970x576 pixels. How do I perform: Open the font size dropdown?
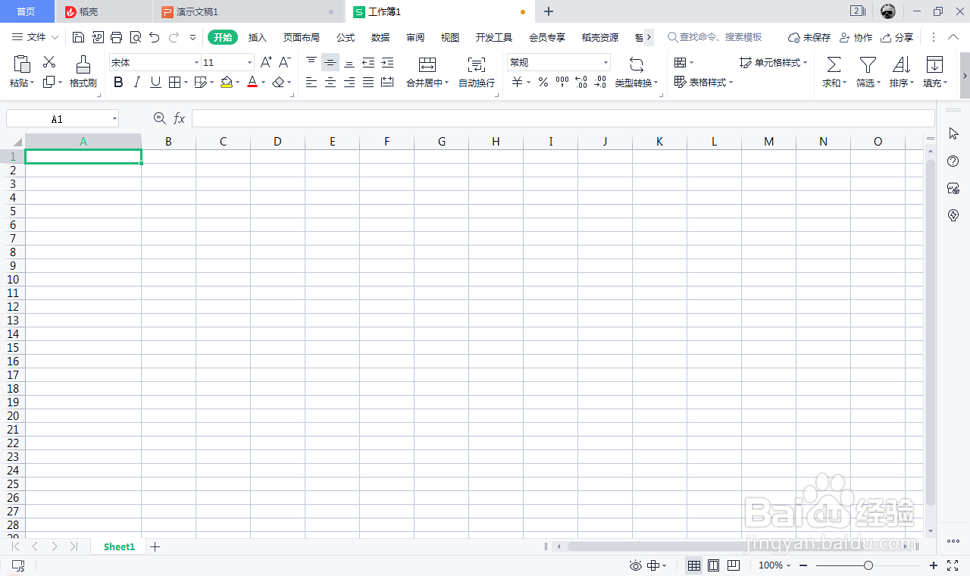(x=248, y=62)
